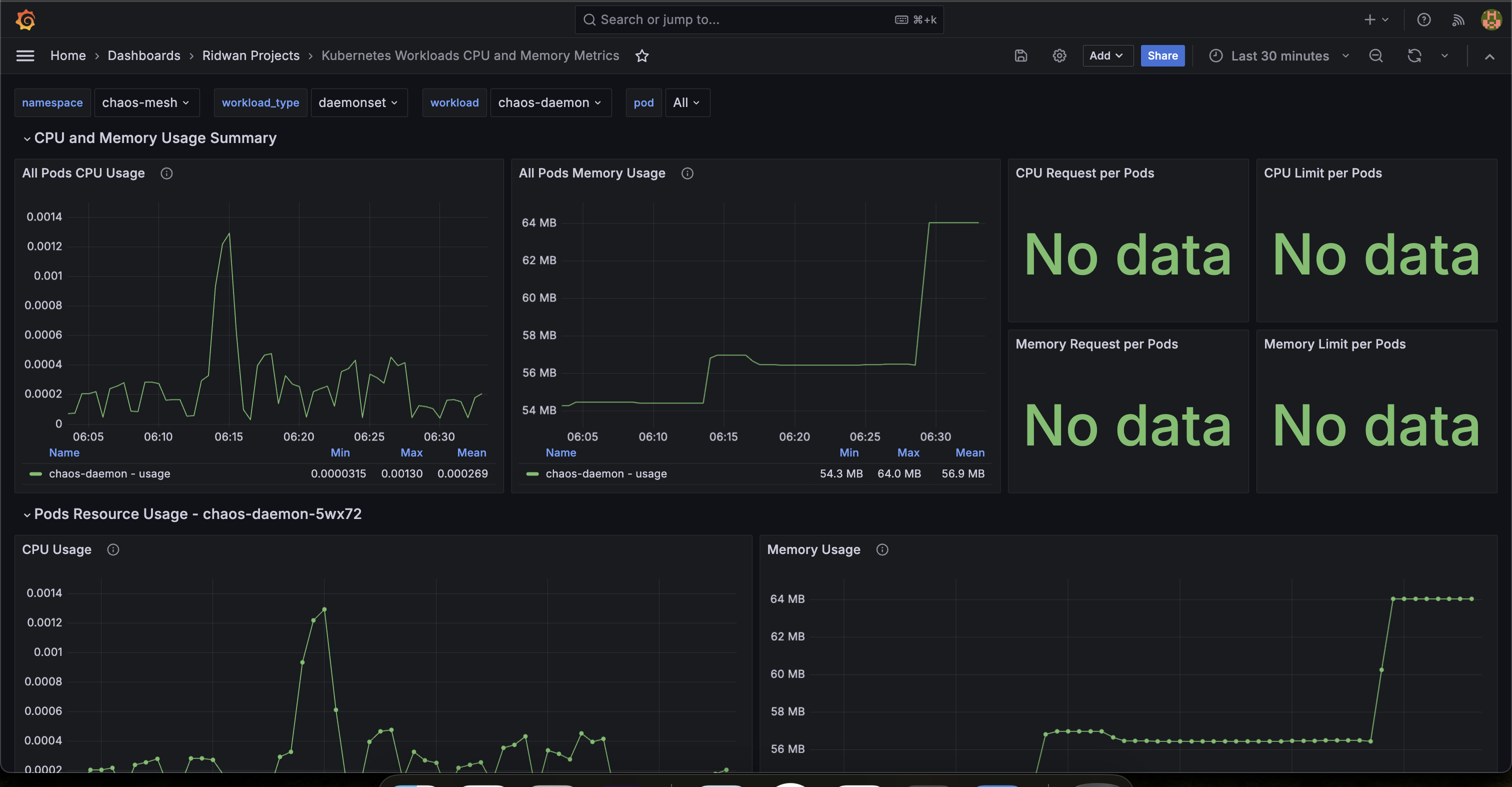Go to Home breadcrumb
The image size is (1512, 787).
pos(68,56)
